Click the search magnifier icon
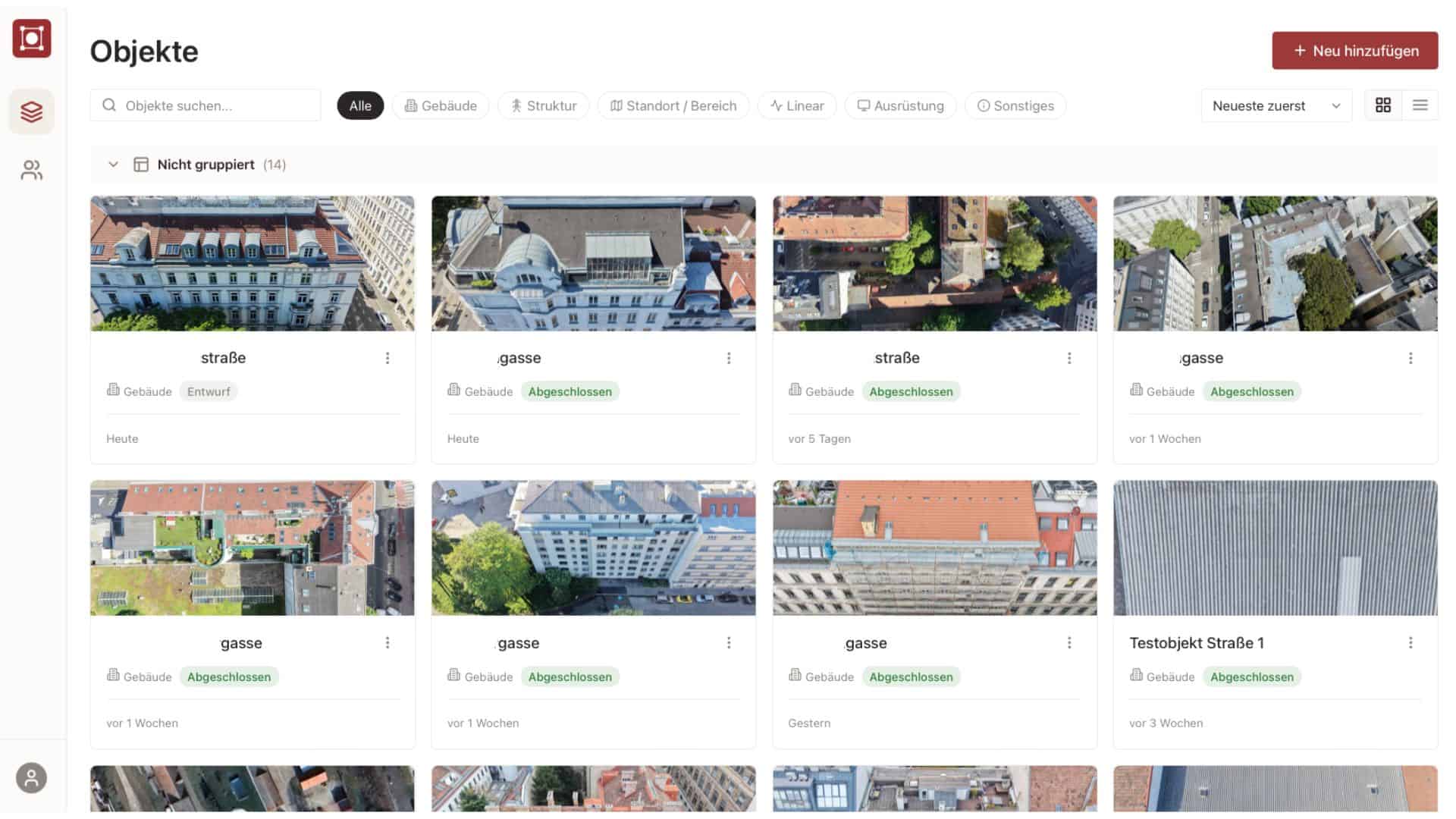Image resolution: width=1456 pixels, height=819 pixels. (x=109, y=105)
